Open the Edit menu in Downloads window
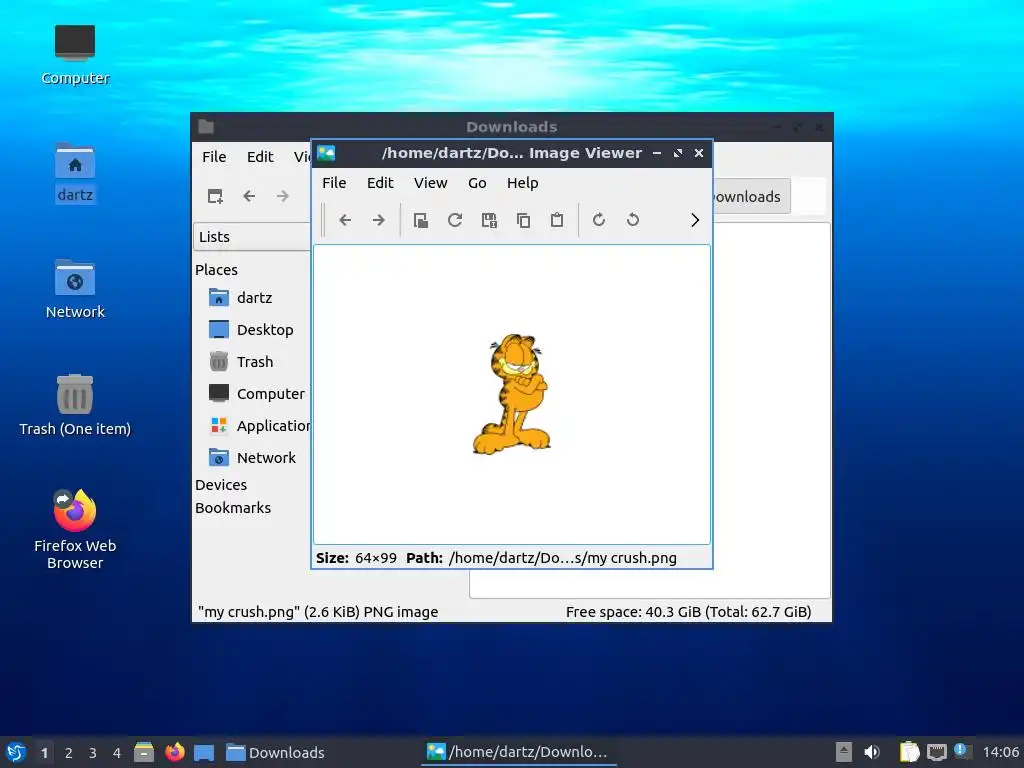This screenshot has height=768, width=1024. point(260,157)
